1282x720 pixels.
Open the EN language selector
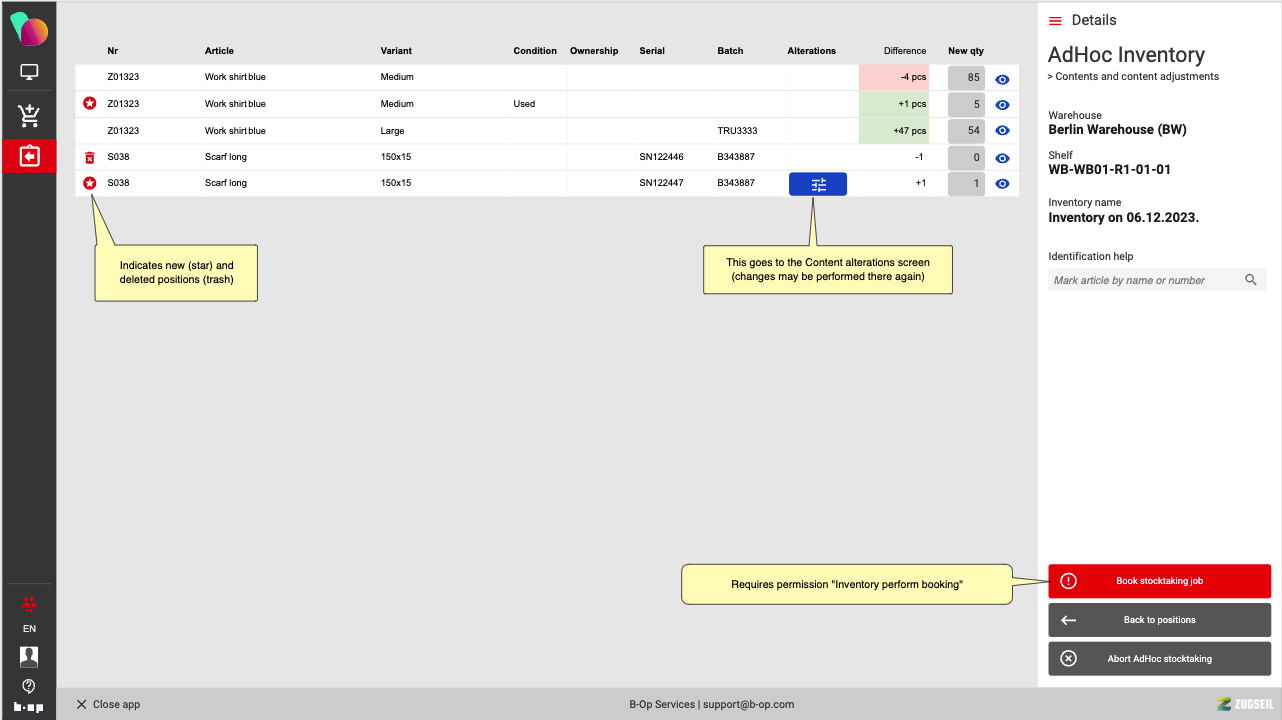click(29, 629)
